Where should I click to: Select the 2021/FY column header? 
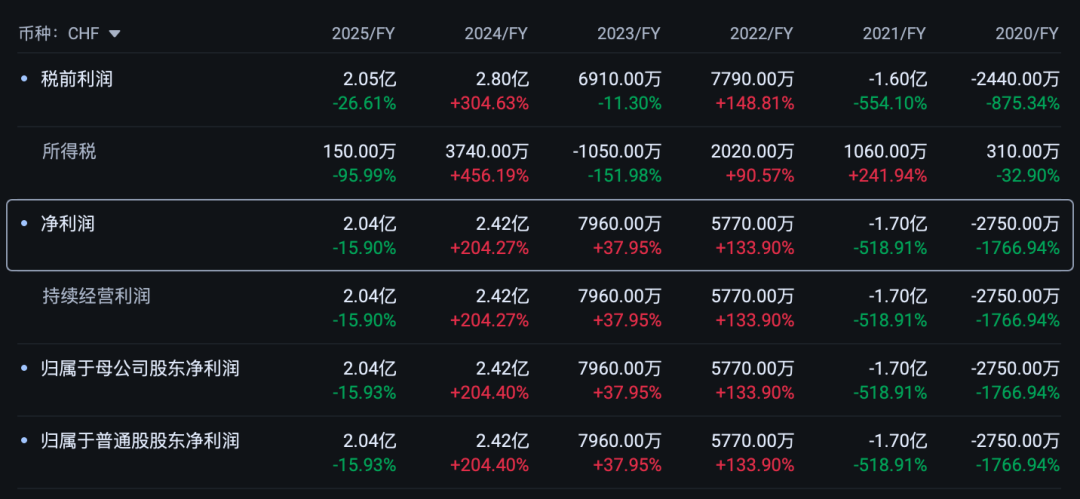894,34
